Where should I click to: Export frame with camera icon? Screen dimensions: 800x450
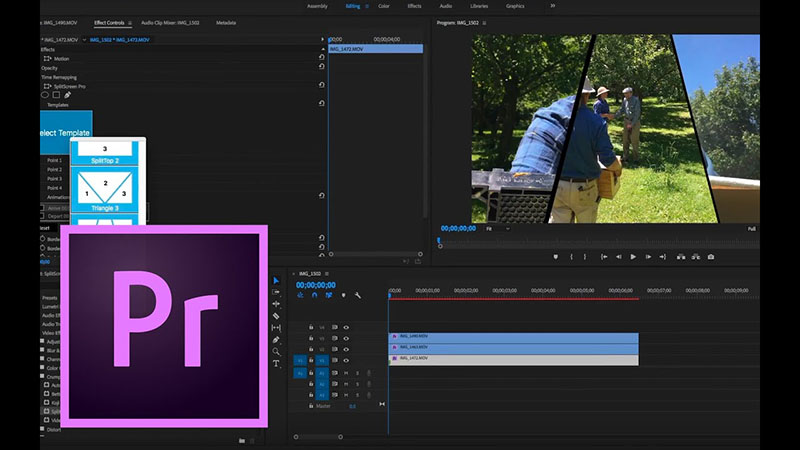point(711,257)
